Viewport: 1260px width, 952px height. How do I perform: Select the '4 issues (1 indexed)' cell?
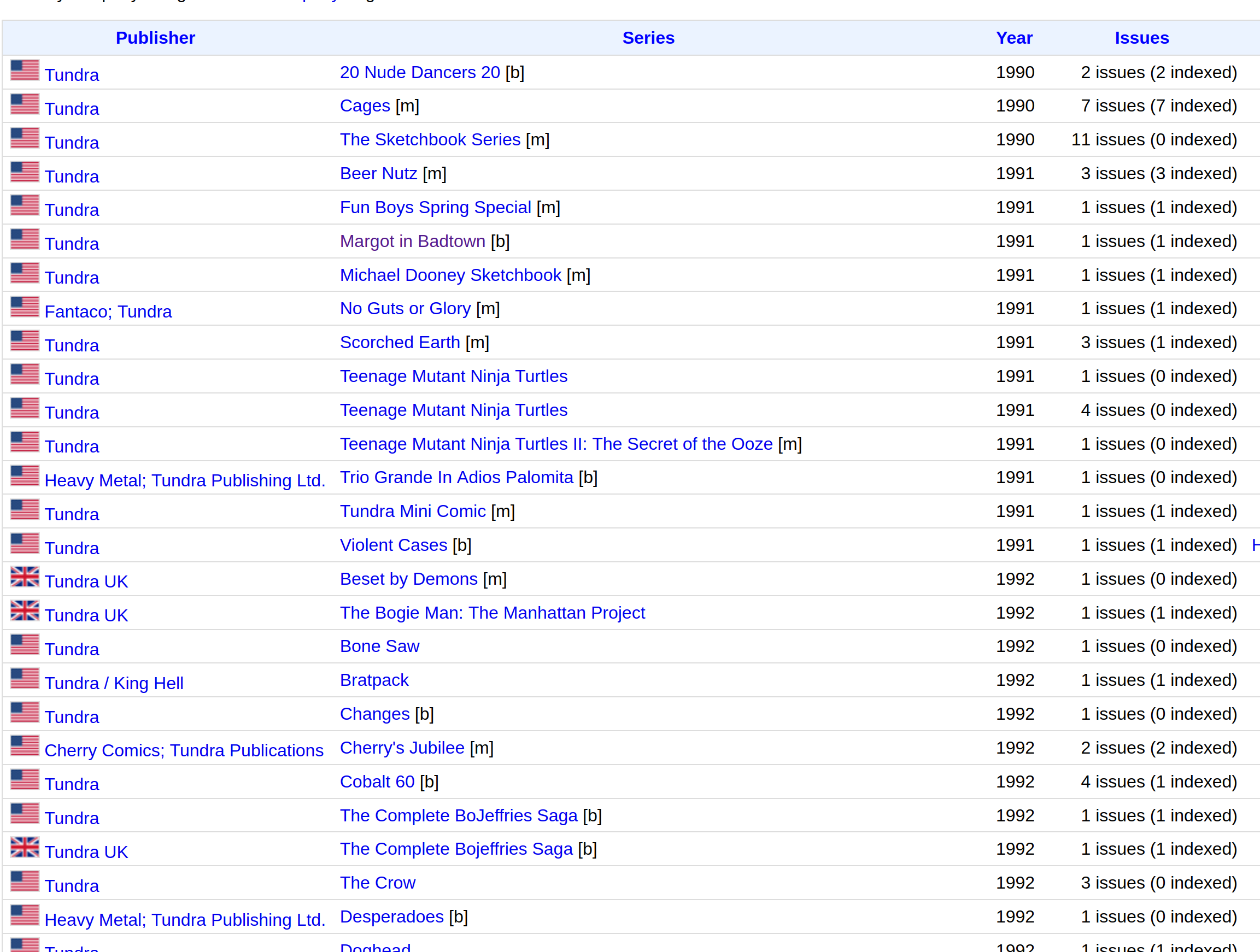(1159, 781)
